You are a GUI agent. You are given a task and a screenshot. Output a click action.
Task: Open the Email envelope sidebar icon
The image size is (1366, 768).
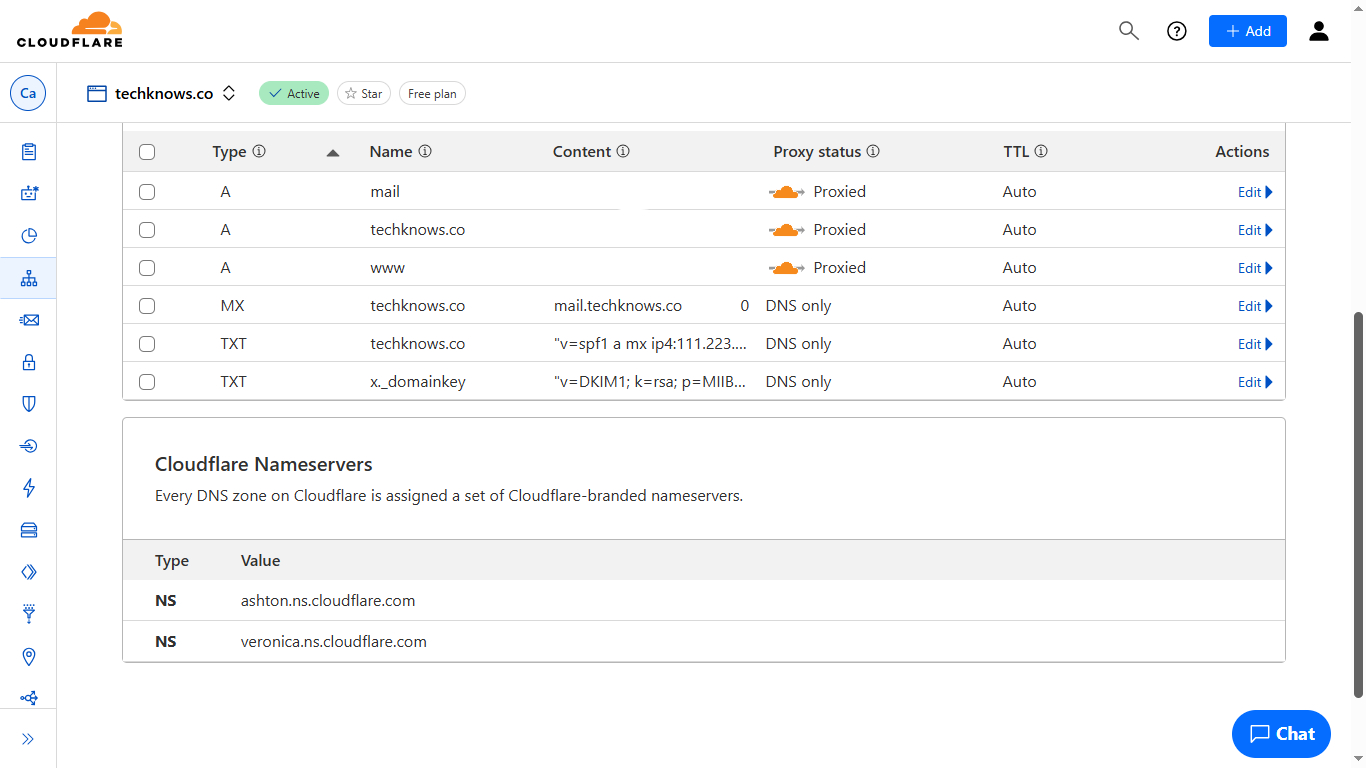tap(29, 320)
